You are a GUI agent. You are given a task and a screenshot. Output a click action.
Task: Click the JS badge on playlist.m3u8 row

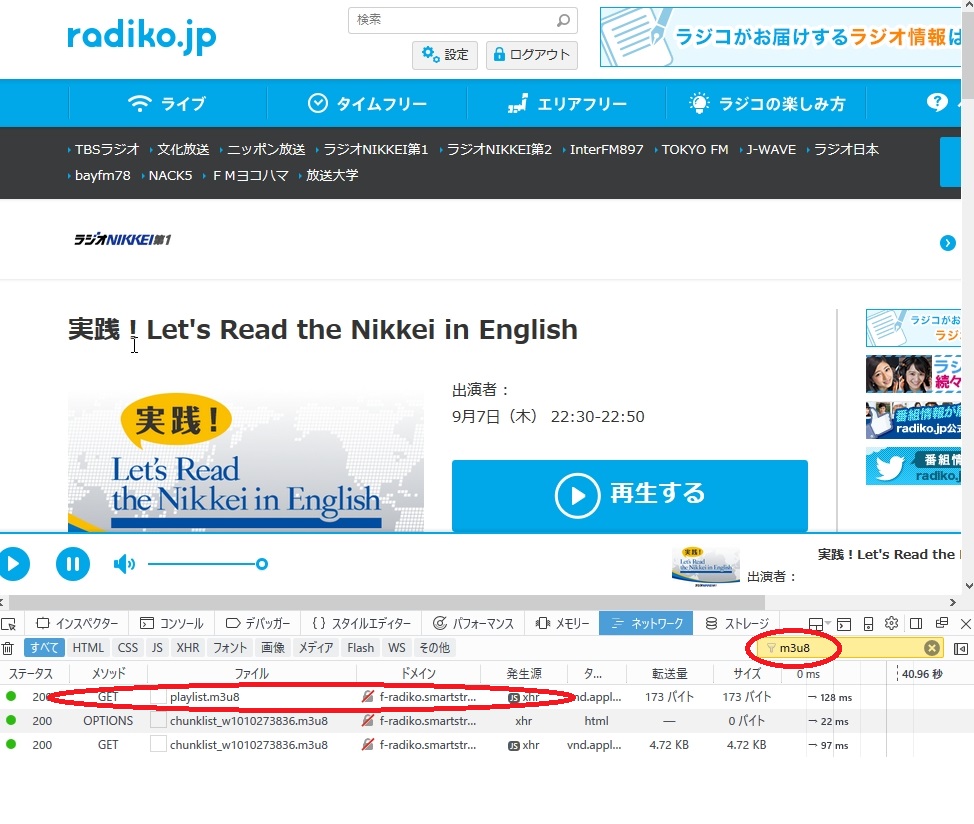coord(513,697)
